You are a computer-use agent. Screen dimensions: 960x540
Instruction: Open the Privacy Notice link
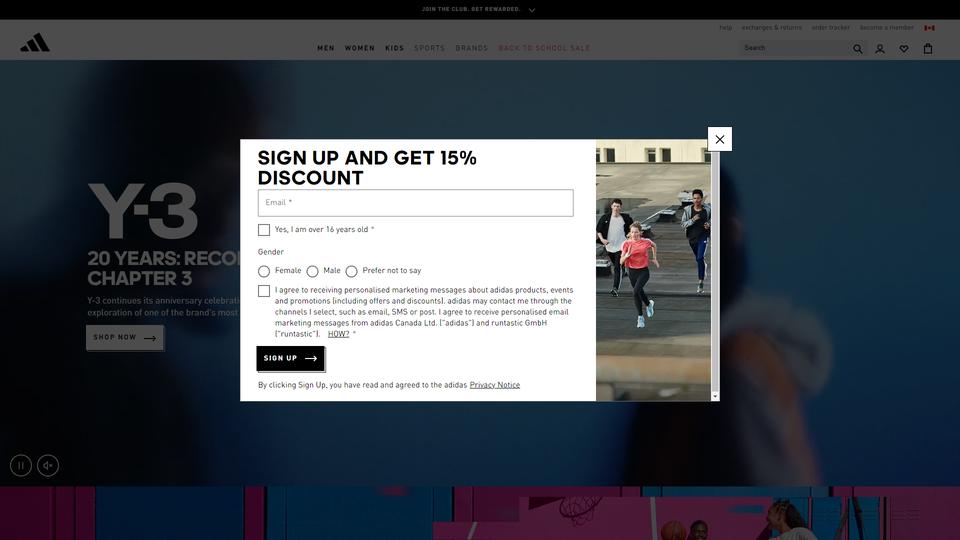495,385
